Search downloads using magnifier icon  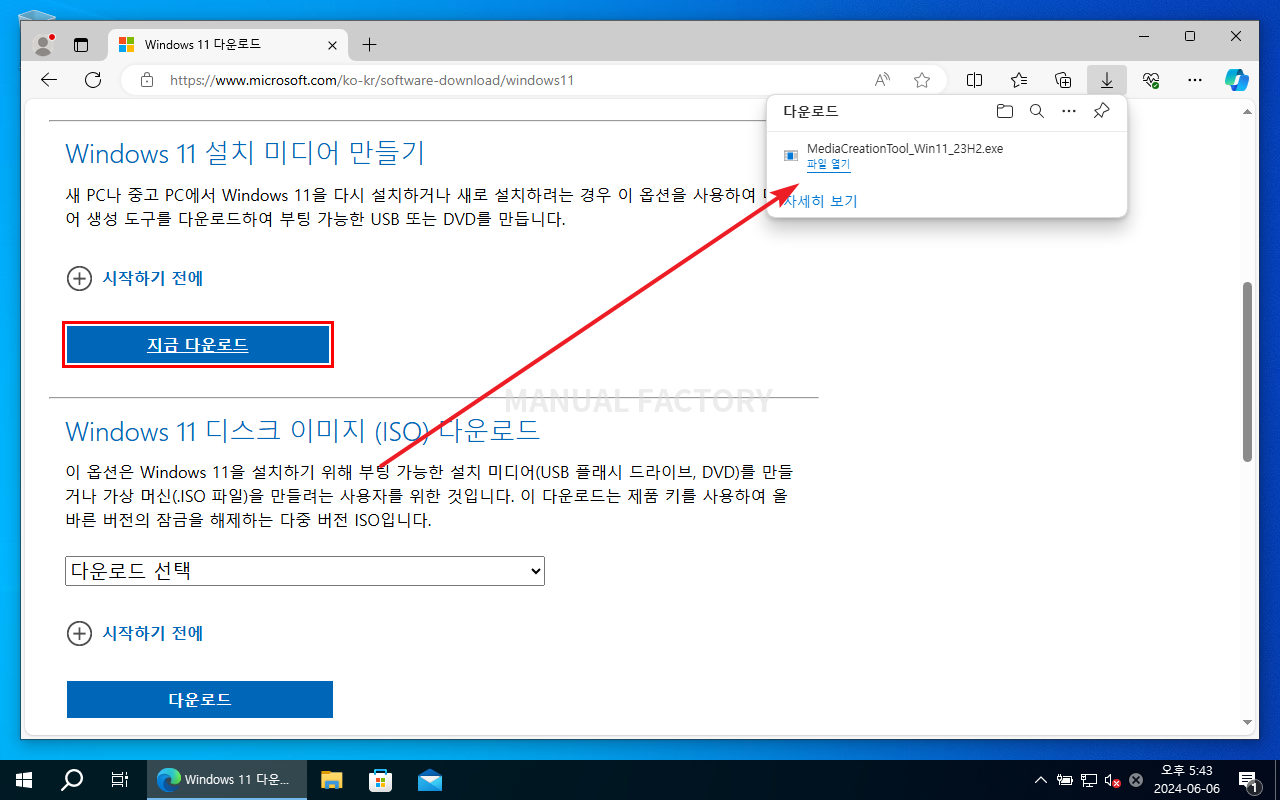[1037, 111]
